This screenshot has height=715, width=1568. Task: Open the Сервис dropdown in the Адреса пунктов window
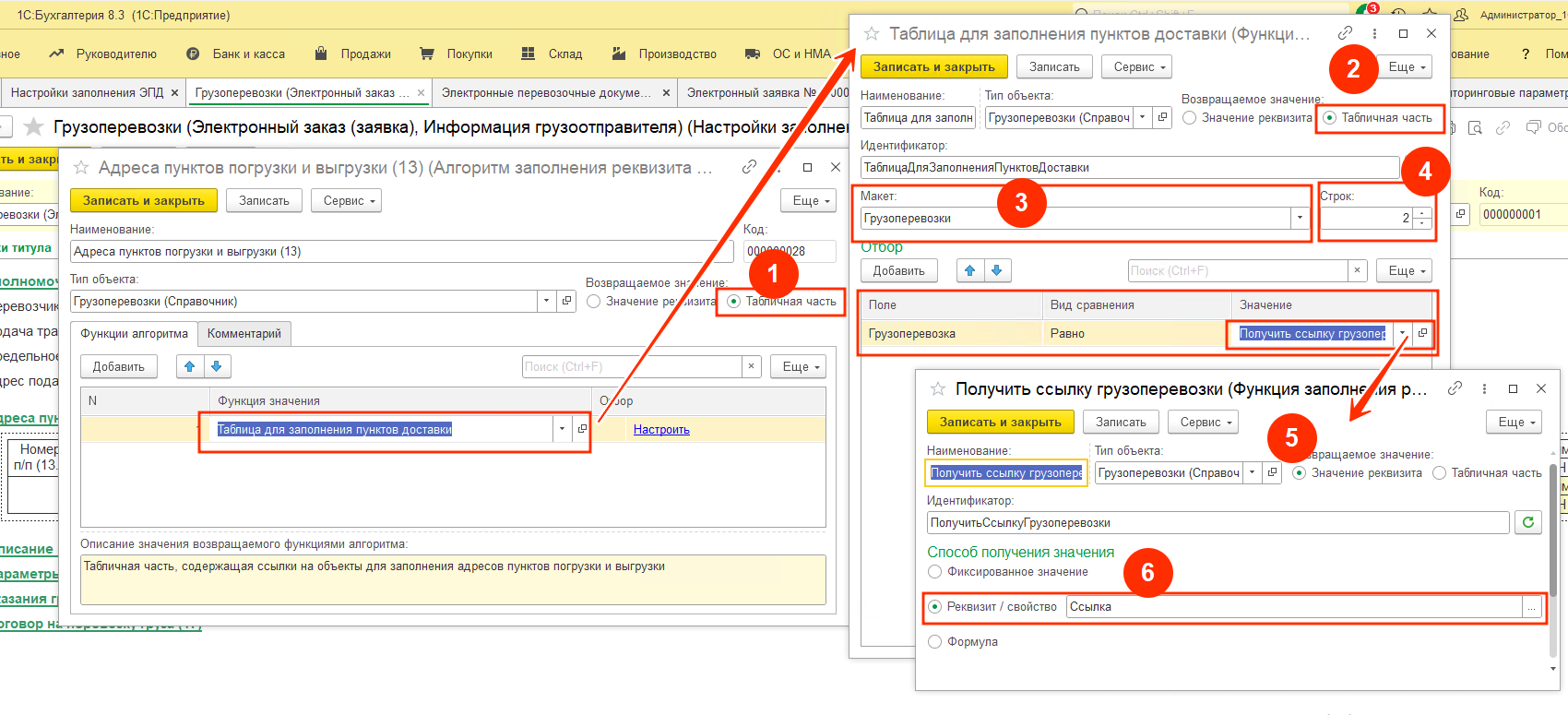(x=347, y=200)
